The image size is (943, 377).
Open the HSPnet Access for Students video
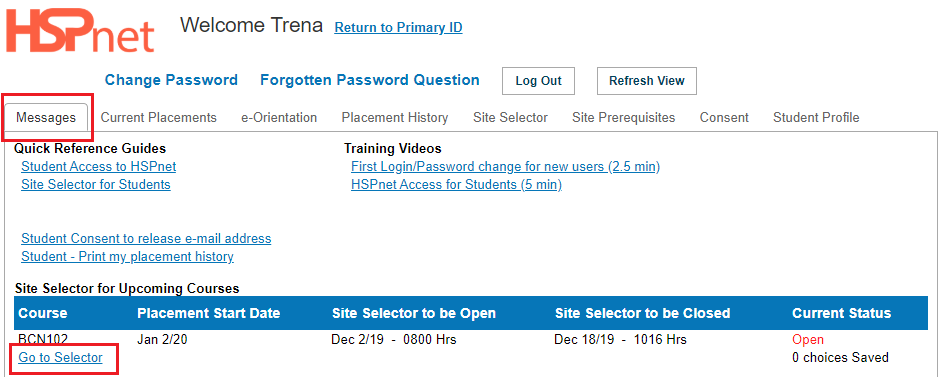(456, 185)
